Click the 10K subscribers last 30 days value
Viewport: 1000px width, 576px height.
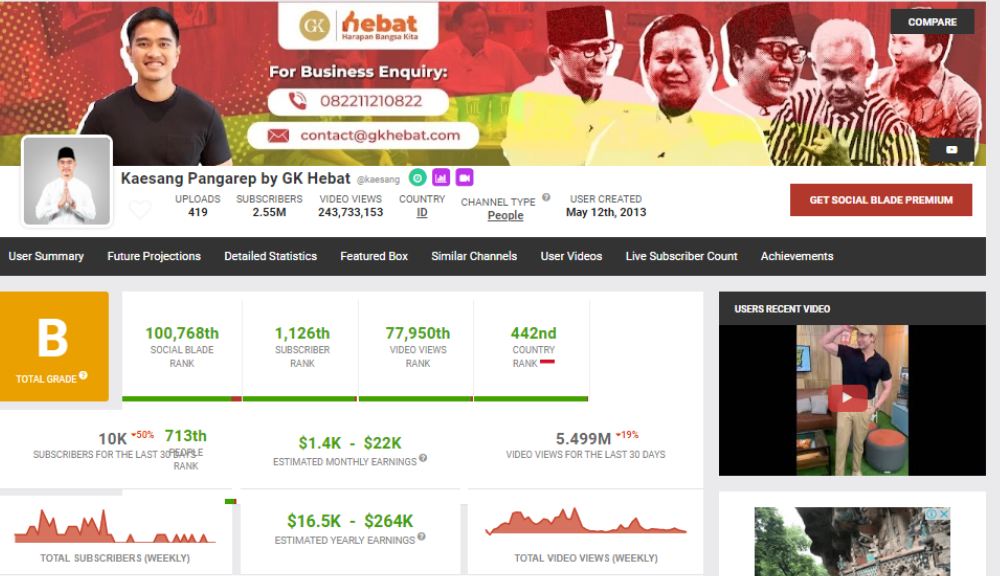click(112, 439)
